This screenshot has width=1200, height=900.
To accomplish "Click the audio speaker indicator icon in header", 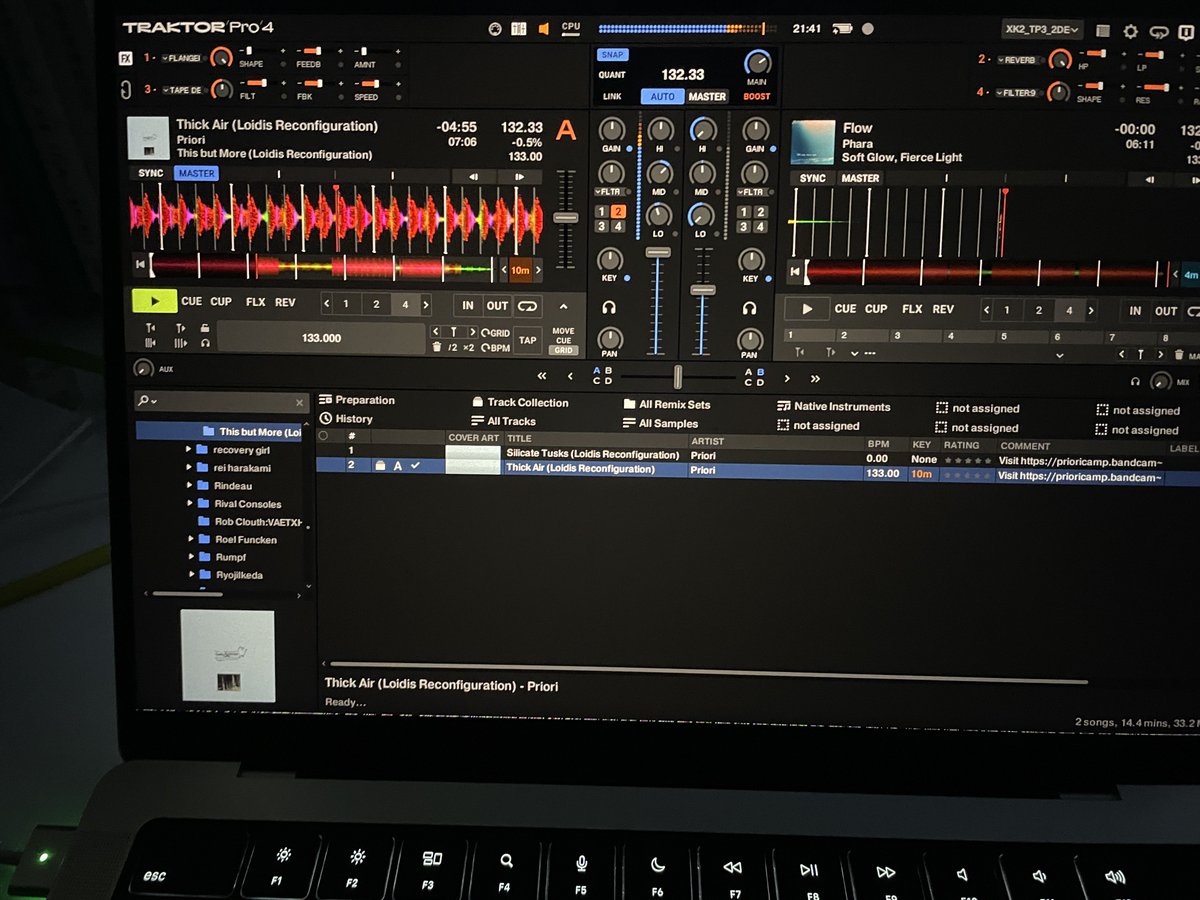I will (544, 29).
